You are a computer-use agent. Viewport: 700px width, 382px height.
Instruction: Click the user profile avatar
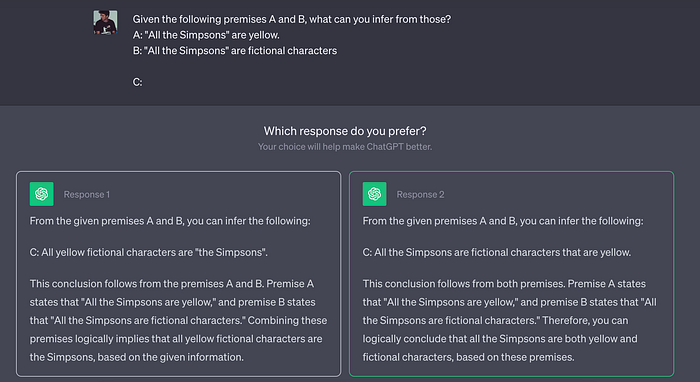105,22
